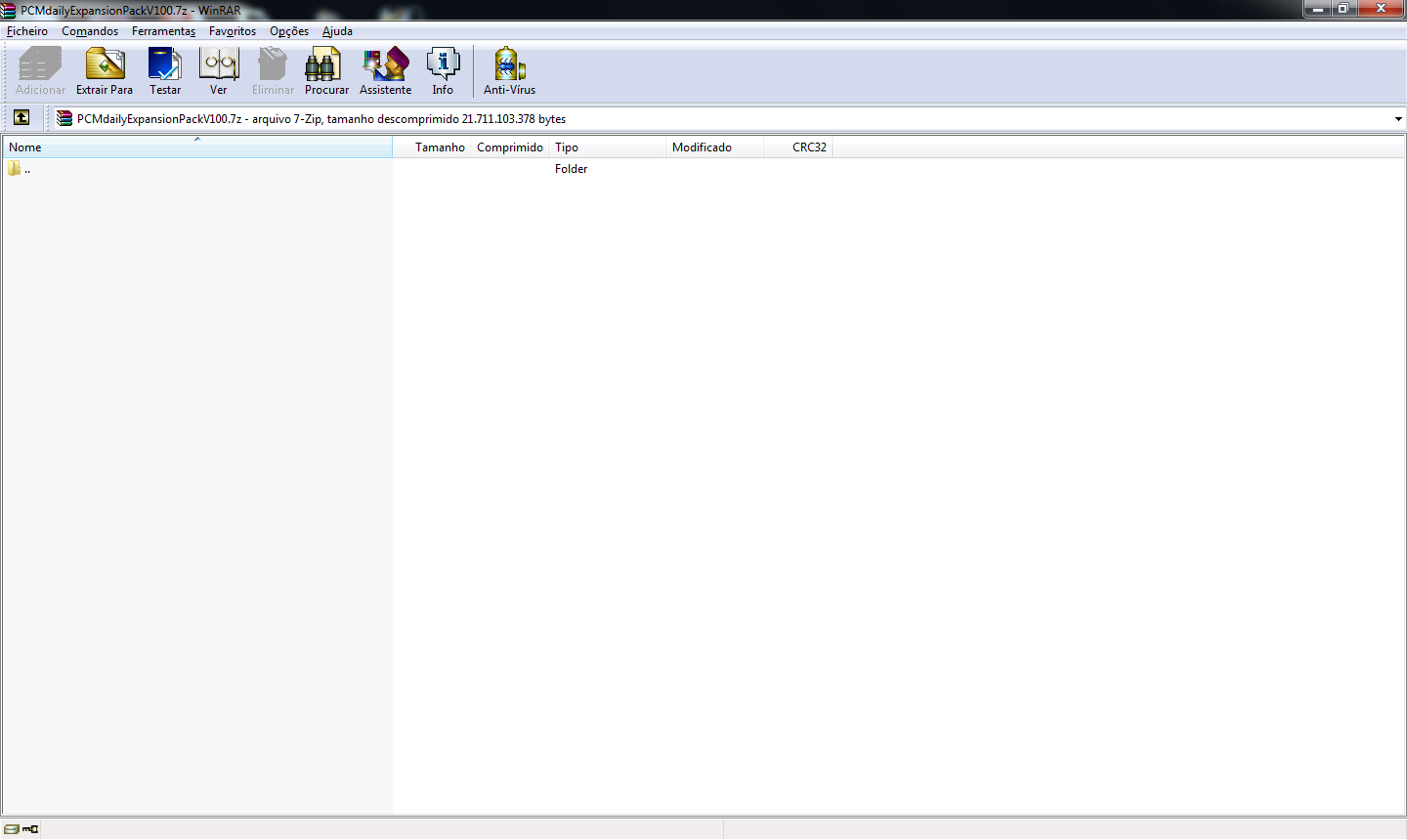Scan archive with Anti-Vírus
The height and width of the screenshot is (840, 1407).
click(509, 71)
